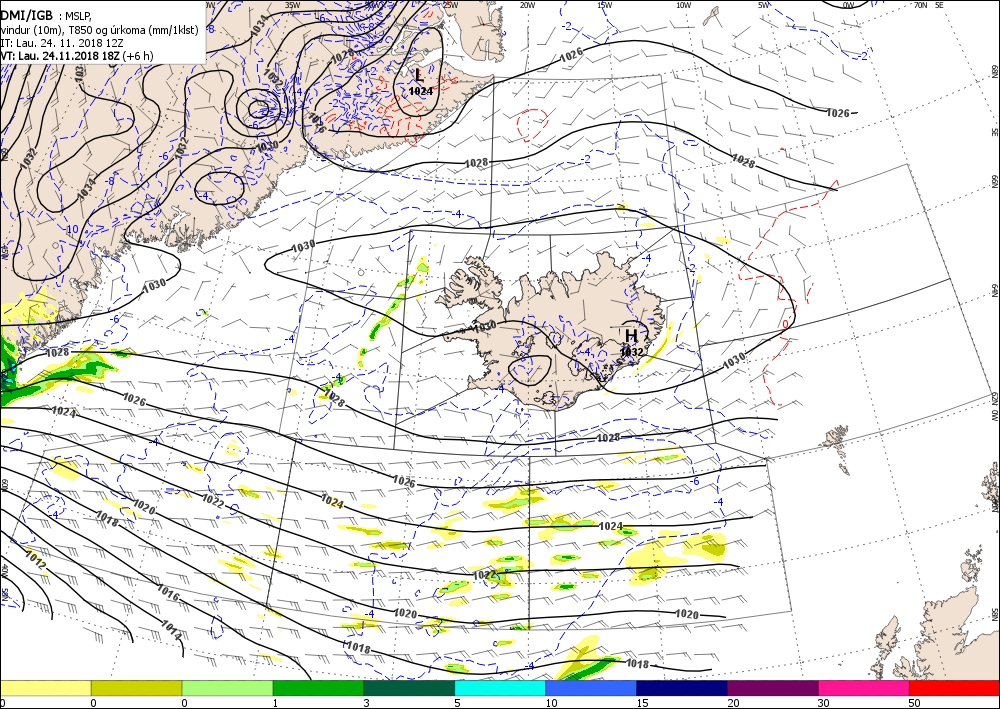The height and width of the screenshot is (709, 1000).
Task: Click the legend value 10
Action: click(551, 703)
